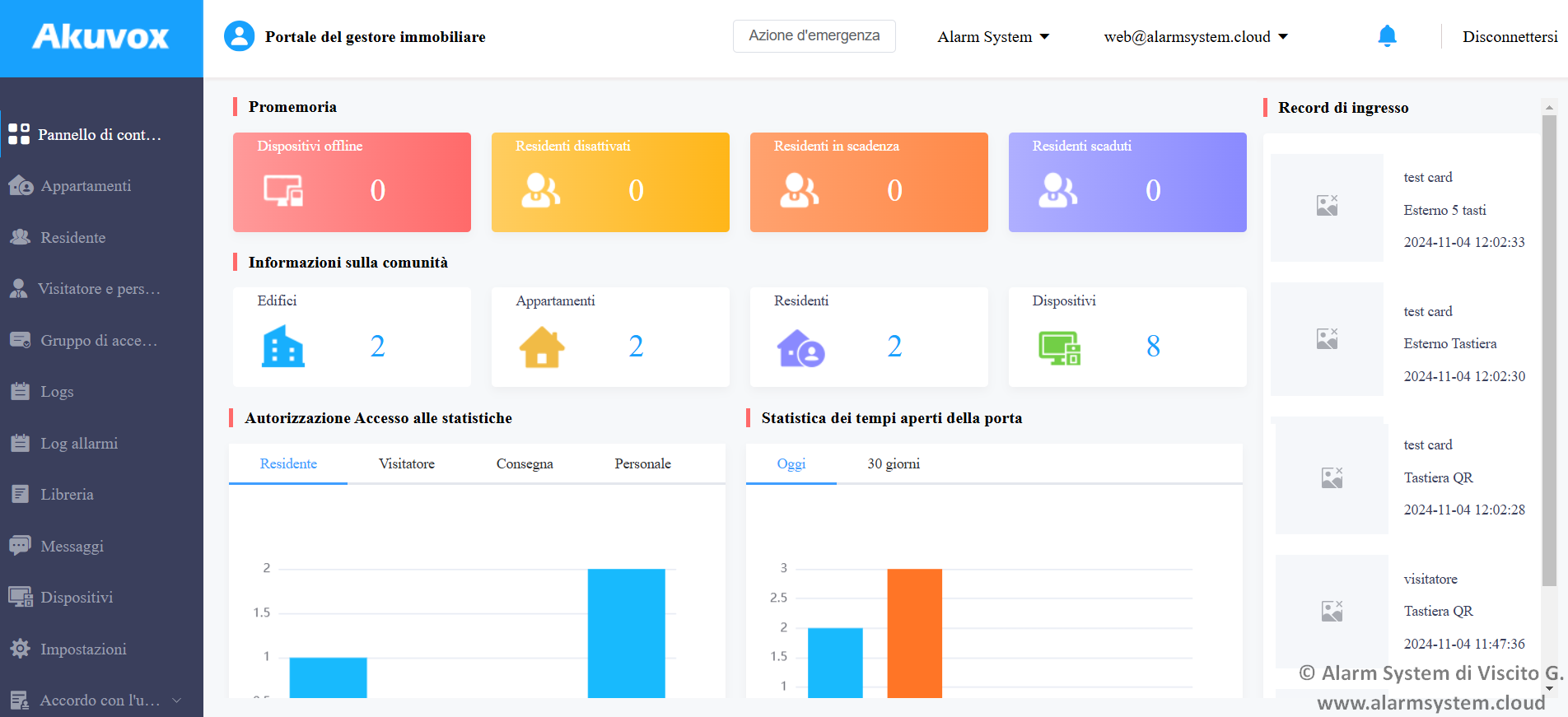Click Disconnettersi to log out
The width and height of the screenshot is (1568, 717).
[1510, 36]
